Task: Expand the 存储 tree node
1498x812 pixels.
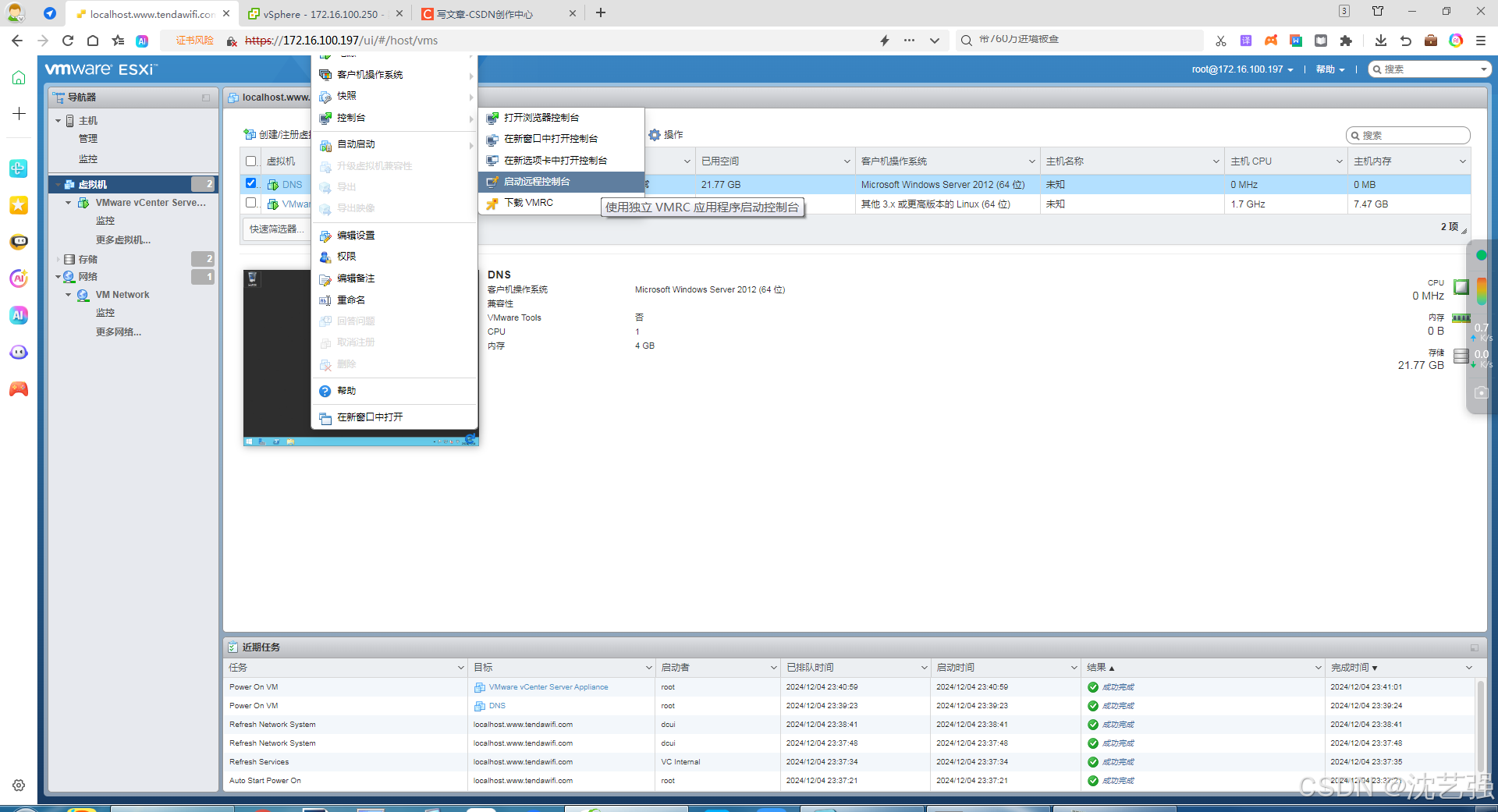Action: pos(59,260)
